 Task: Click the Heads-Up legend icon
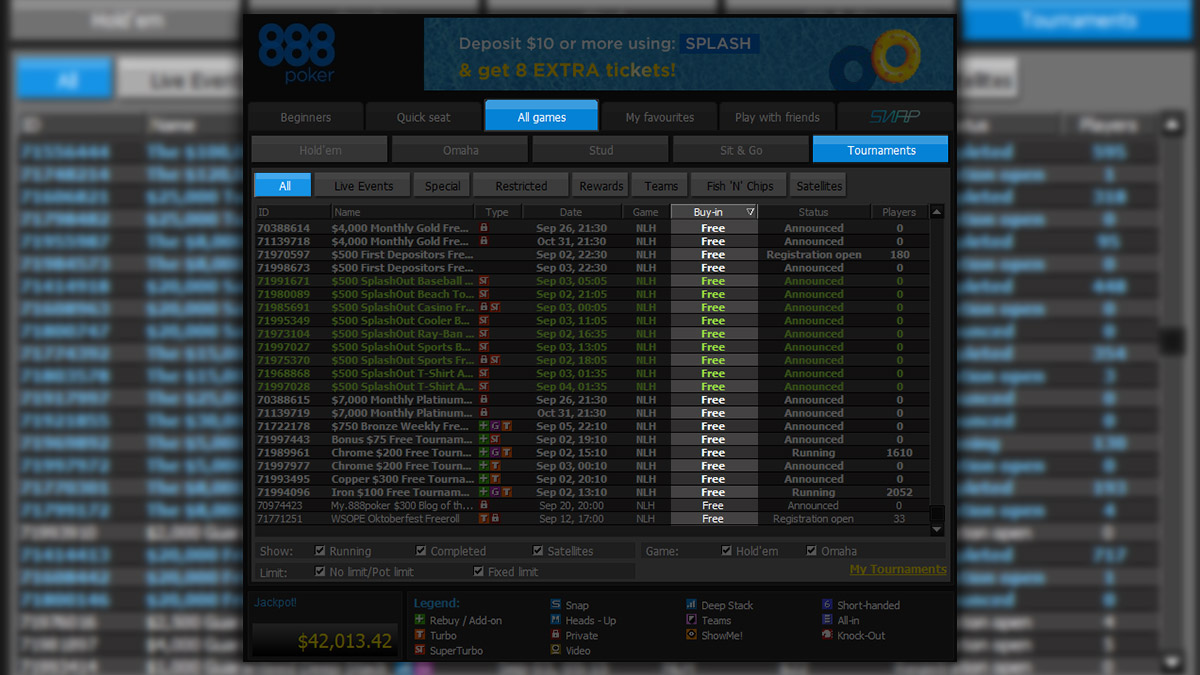554,620
